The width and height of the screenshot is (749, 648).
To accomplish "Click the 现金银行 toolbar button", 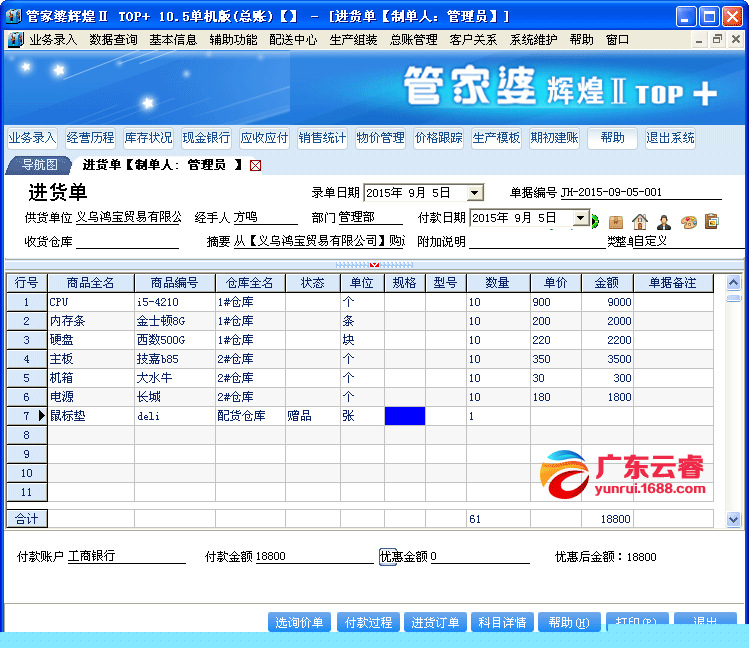I will click(x=206, y=138).
